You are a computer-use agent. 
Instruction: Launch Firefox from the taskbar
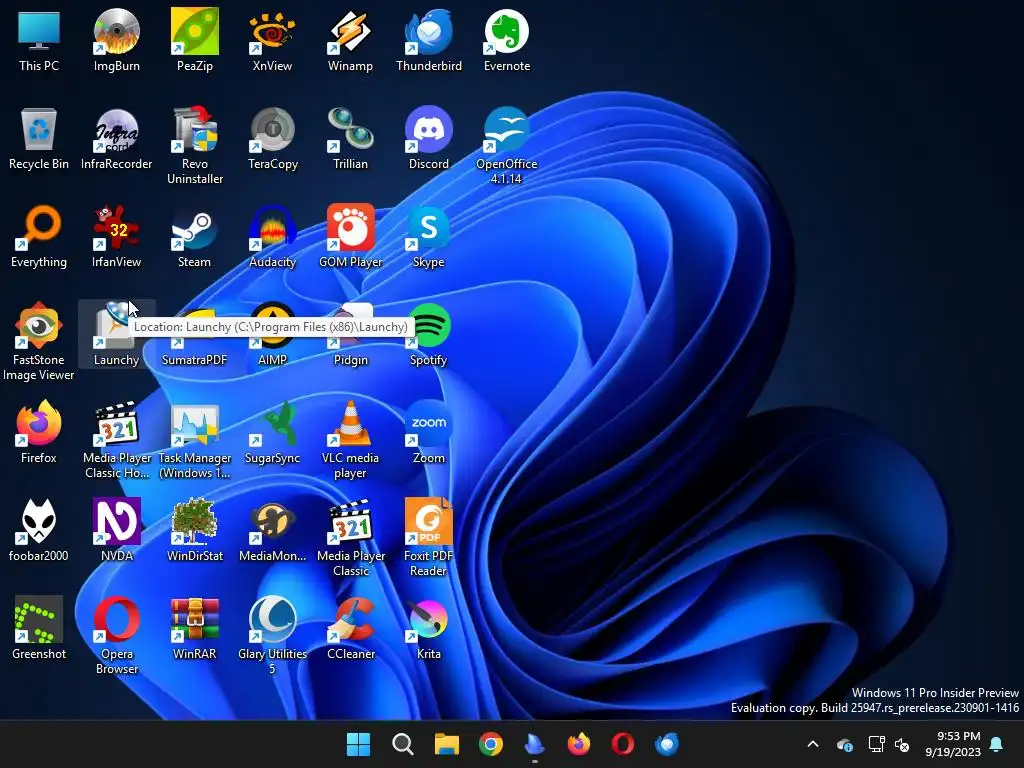[x=579, y=744]
